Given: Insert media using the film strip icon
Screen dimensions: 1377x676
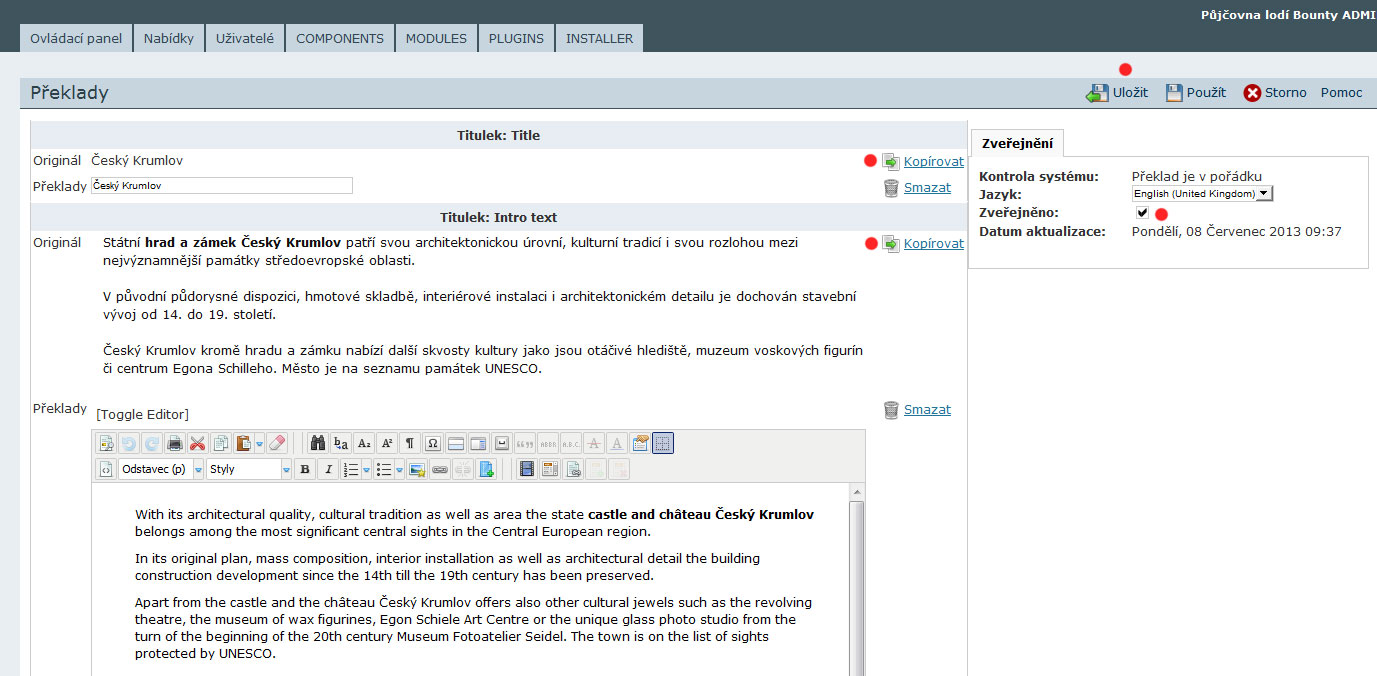Looking at the screenshot, I should (x=527, y=469).
